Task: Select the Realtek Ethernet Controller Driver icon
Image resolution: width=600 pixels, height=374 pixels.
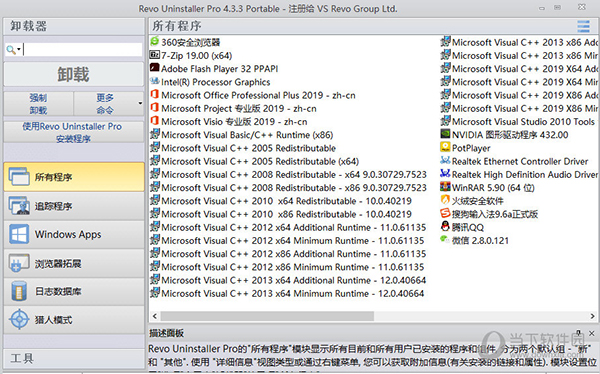Action: [445, 160]
